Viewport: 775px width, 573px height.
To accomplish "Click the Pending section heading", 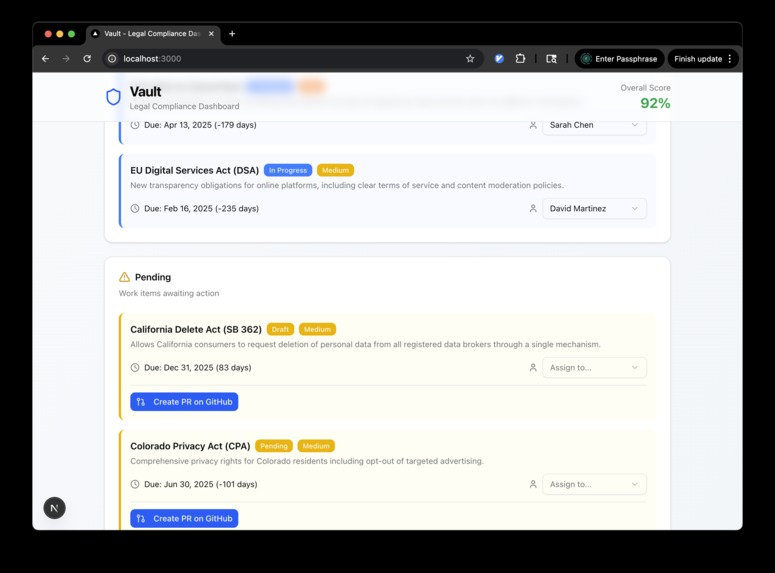I will tap(153, 277).
